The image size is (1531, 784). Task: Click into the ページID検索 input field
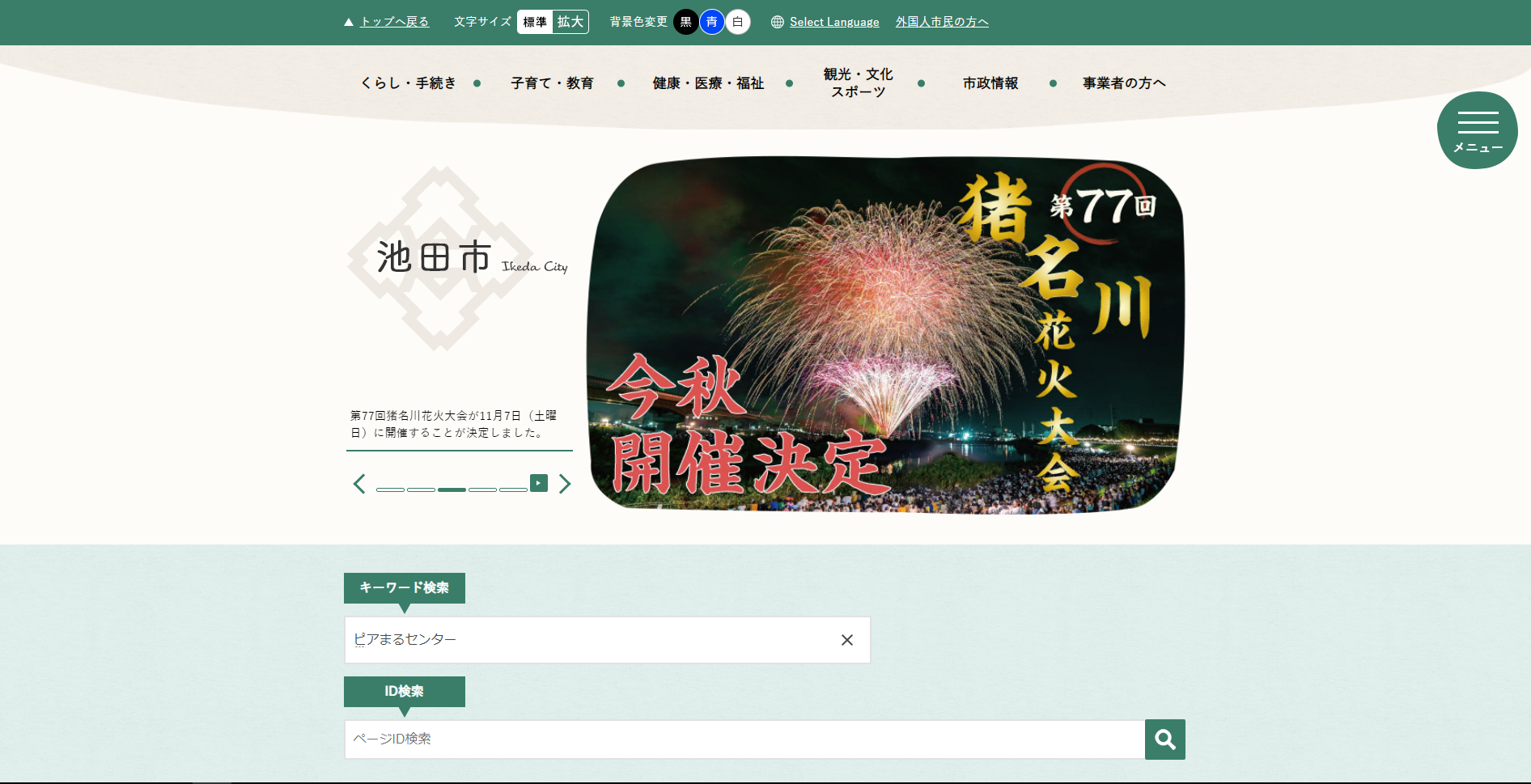click(744, 740)
